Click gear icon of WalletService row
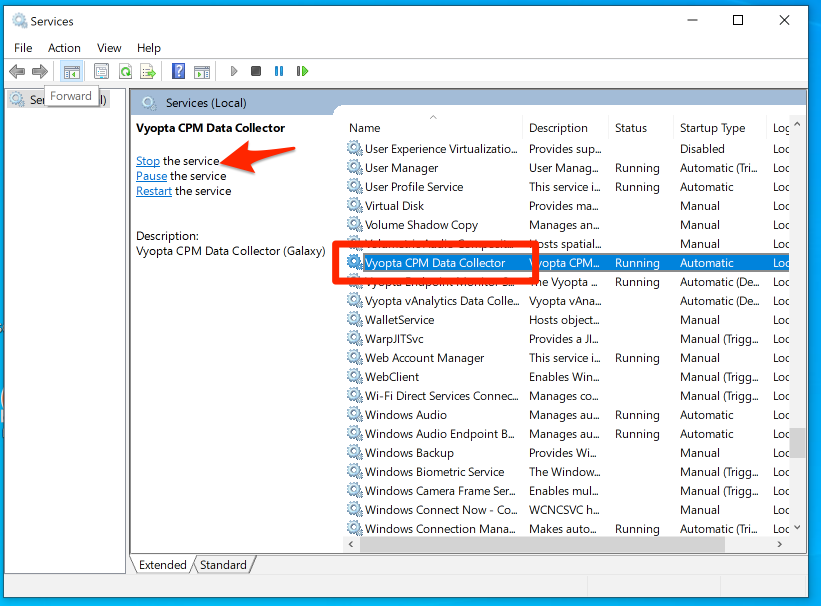The height and width of the screenshot is (606, 821). (354, 319)
